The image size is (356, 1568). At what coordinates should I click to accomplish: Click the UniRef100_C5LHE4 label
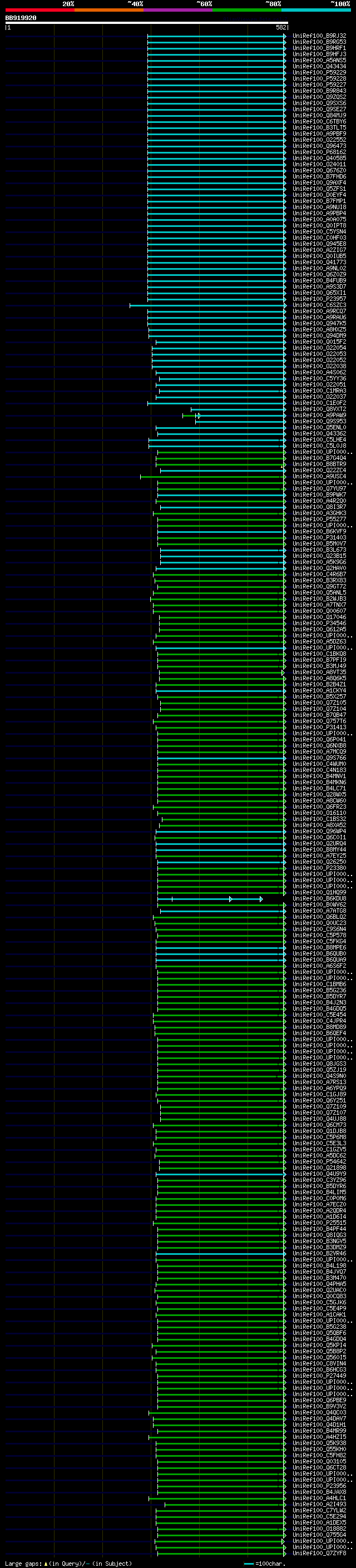click(319, 439)
